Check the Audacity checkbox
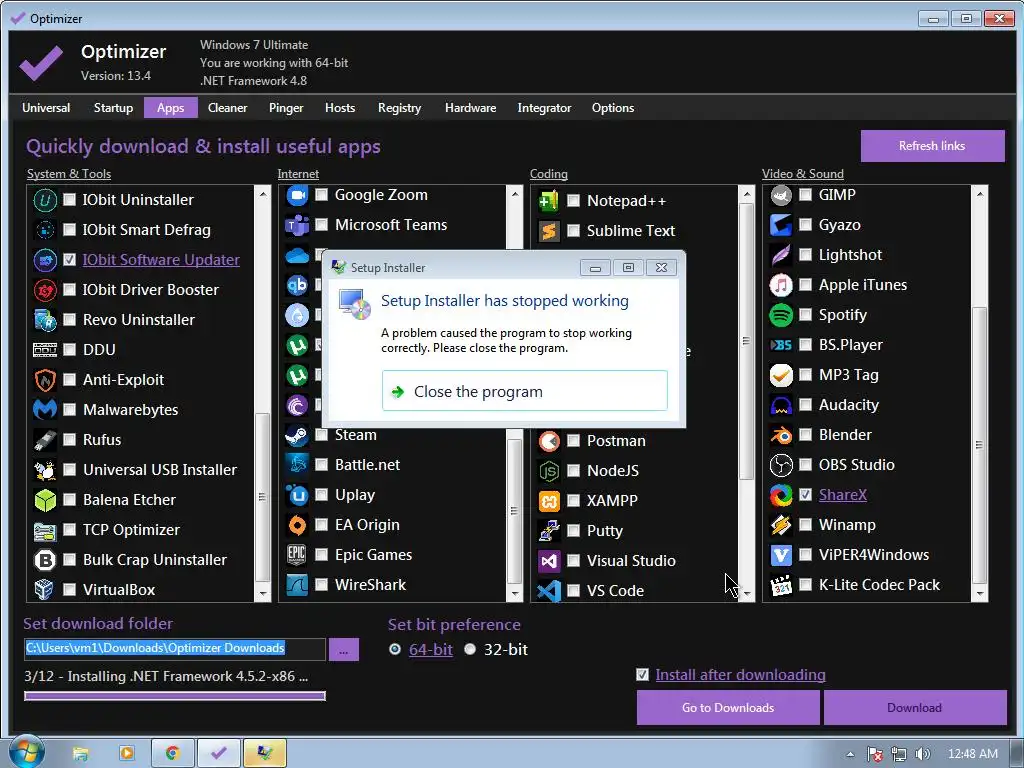This screenshot has height=768, width=1024. click(806, 405)
